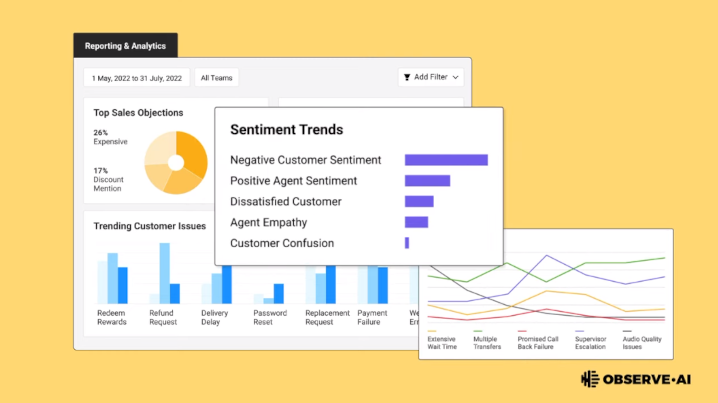Select the dark orange Expensive pie slice

point(193,151)
